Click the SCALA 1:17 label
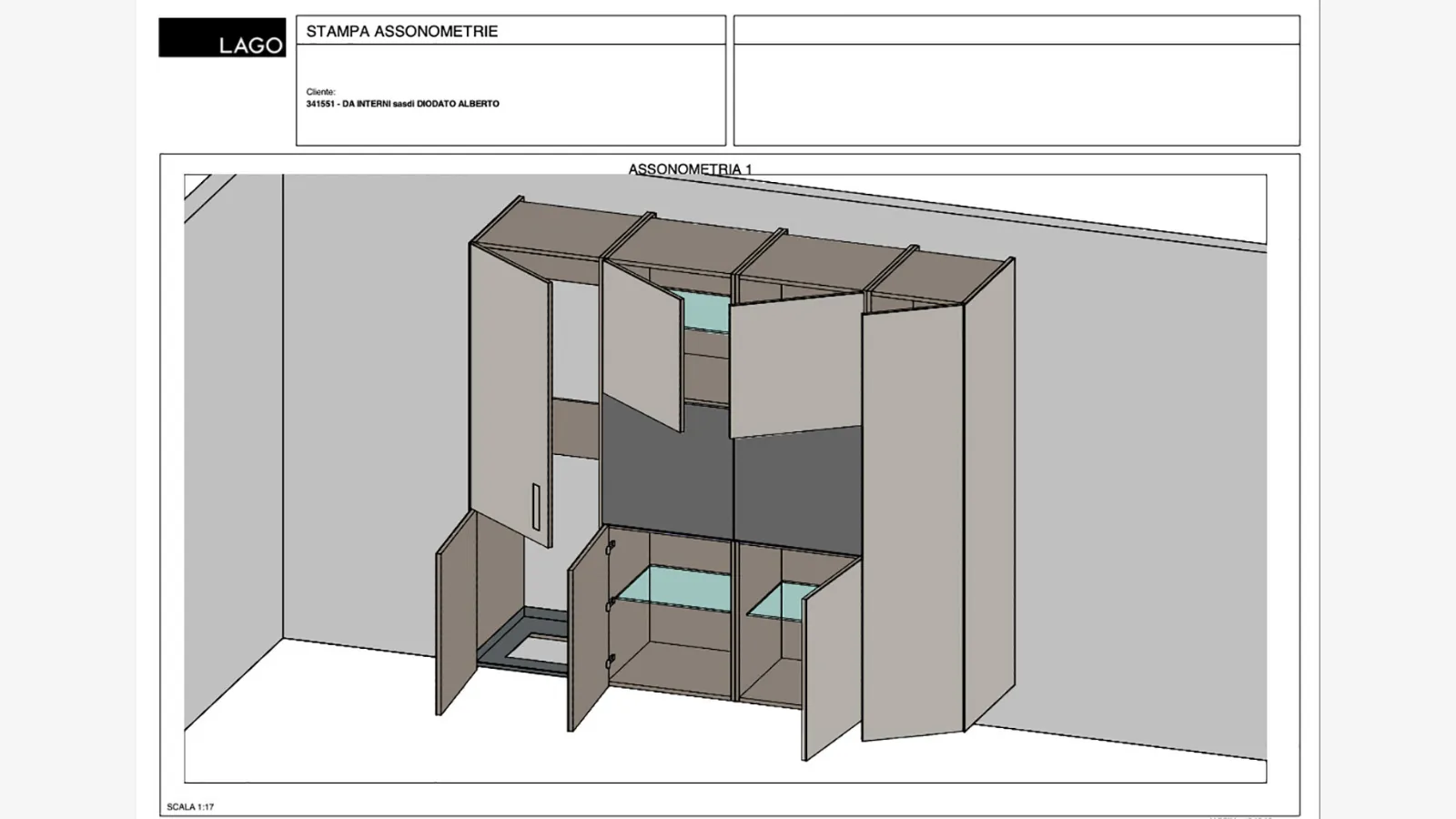1456x819 pixels. pos(190,806)
